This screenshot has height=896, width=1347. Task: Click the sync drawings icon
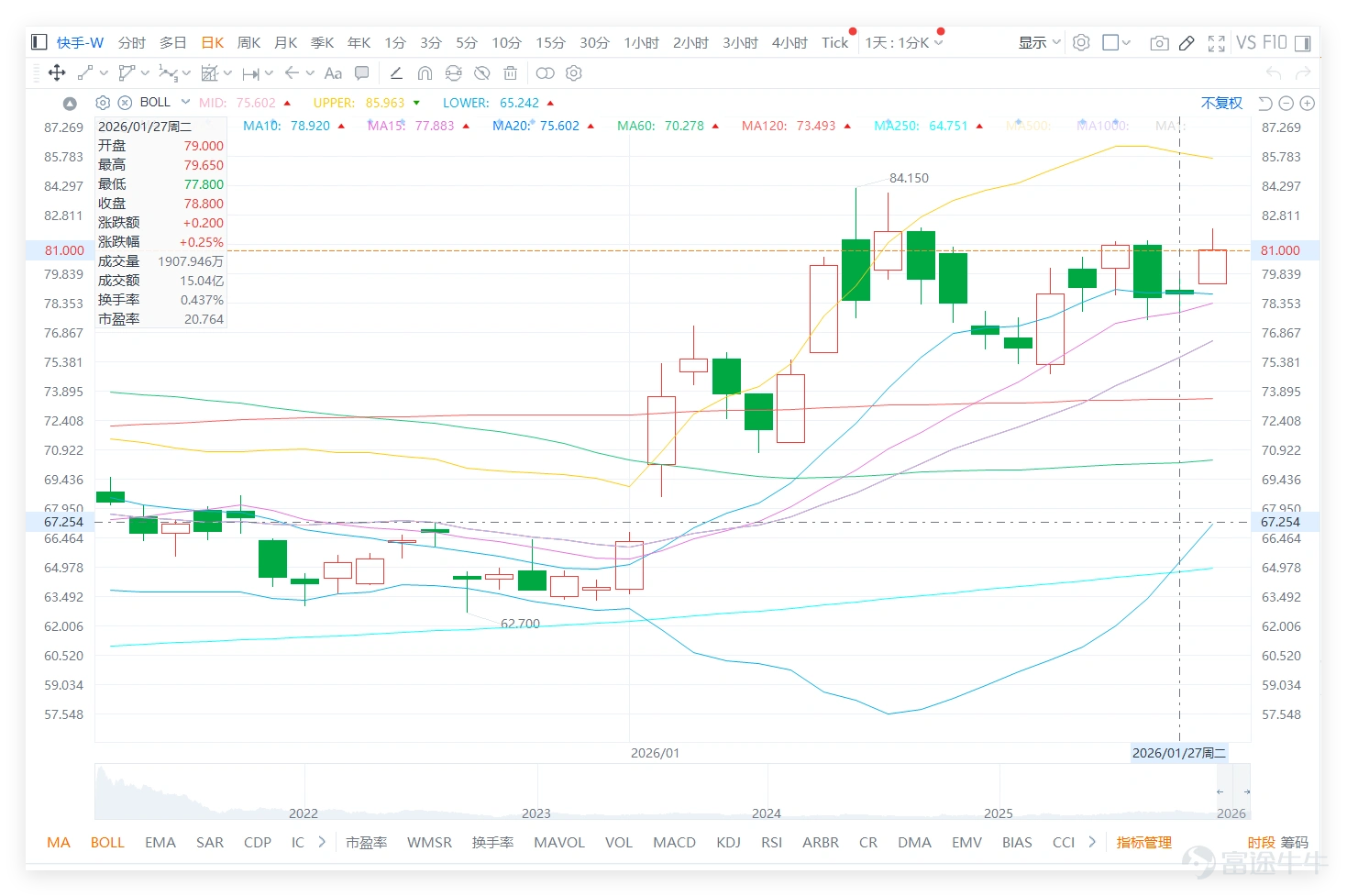tap(453, 72)
